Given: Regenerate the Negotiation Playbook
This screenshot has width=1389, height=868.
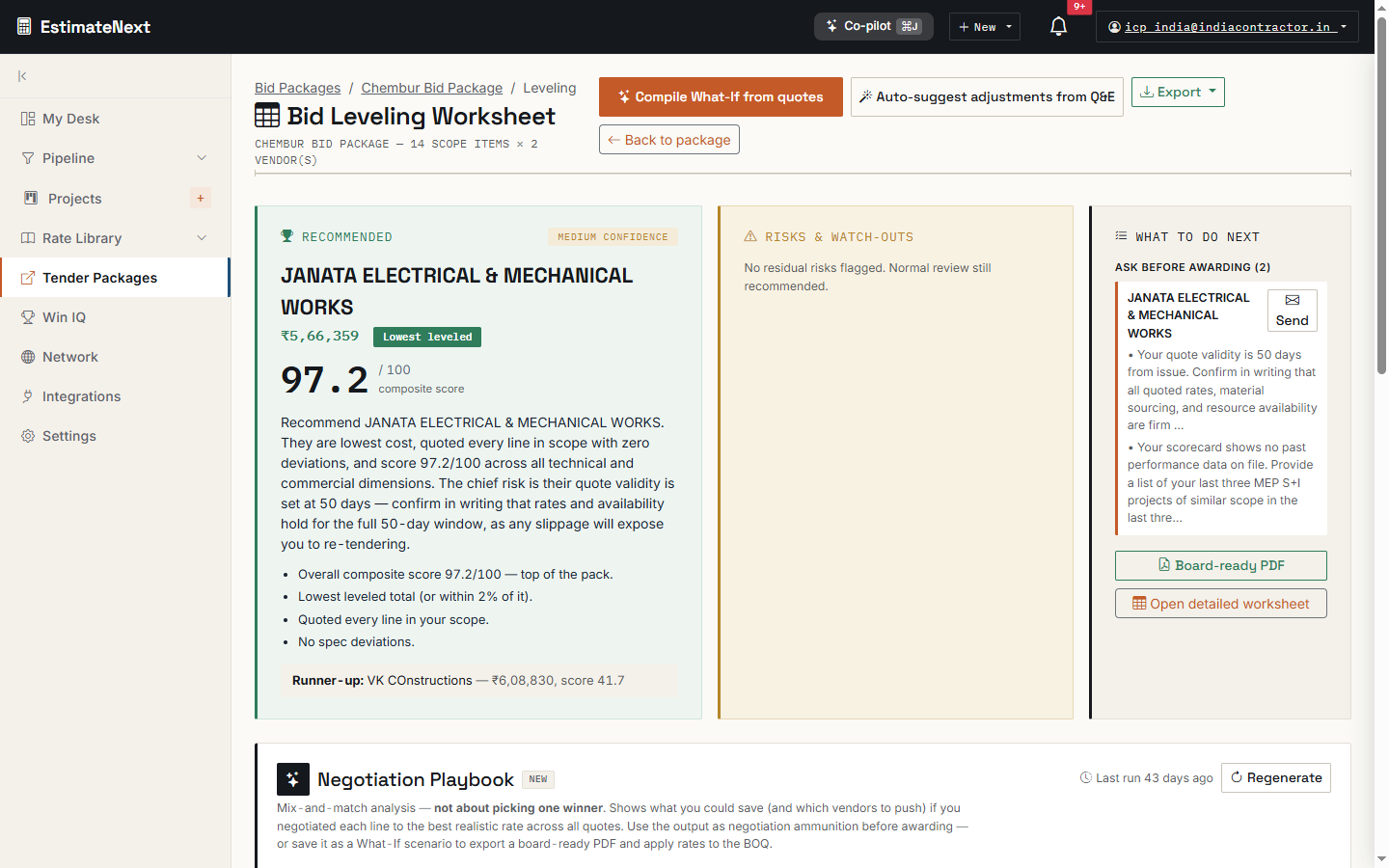Looking at the screenshot, I should 1276,777.
